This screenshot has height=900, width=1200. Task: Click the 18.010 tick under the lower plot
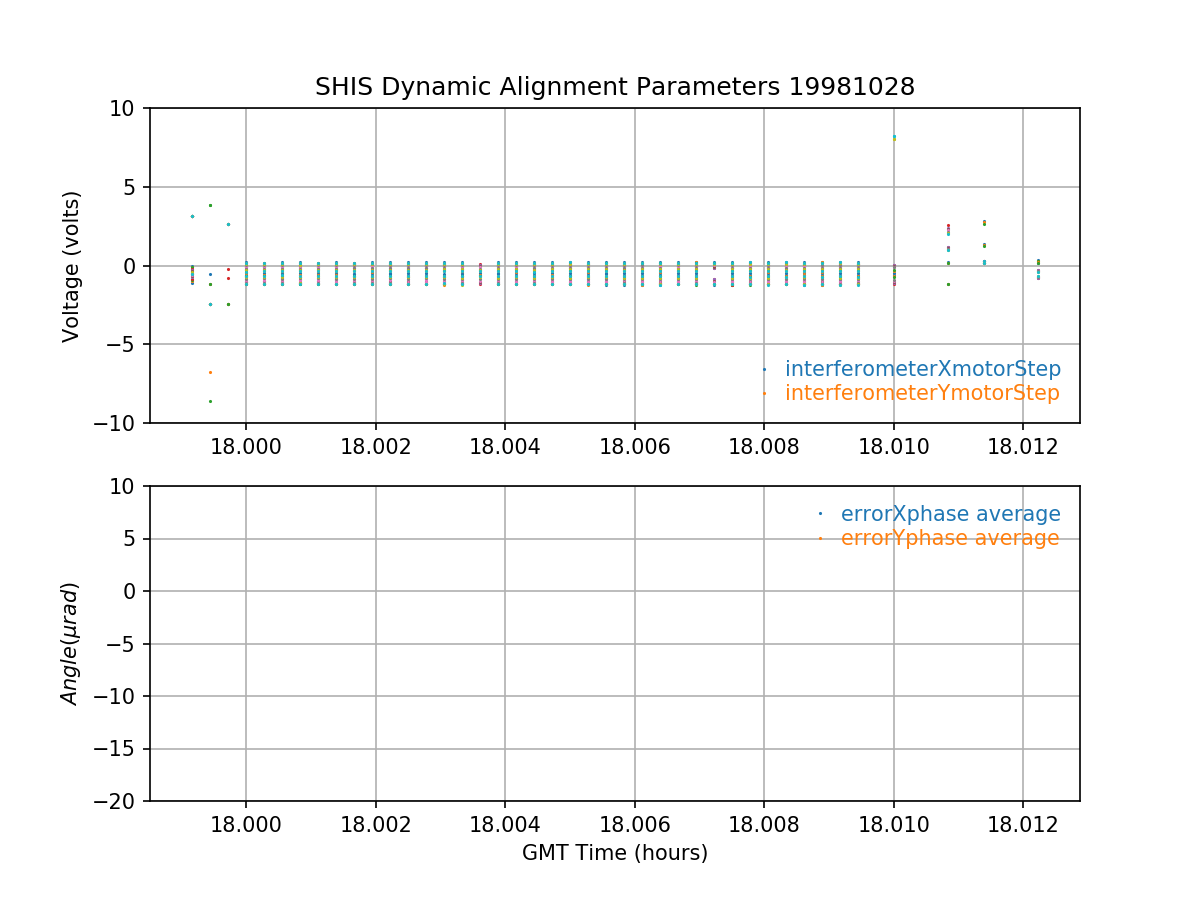(x=893, y=824)
